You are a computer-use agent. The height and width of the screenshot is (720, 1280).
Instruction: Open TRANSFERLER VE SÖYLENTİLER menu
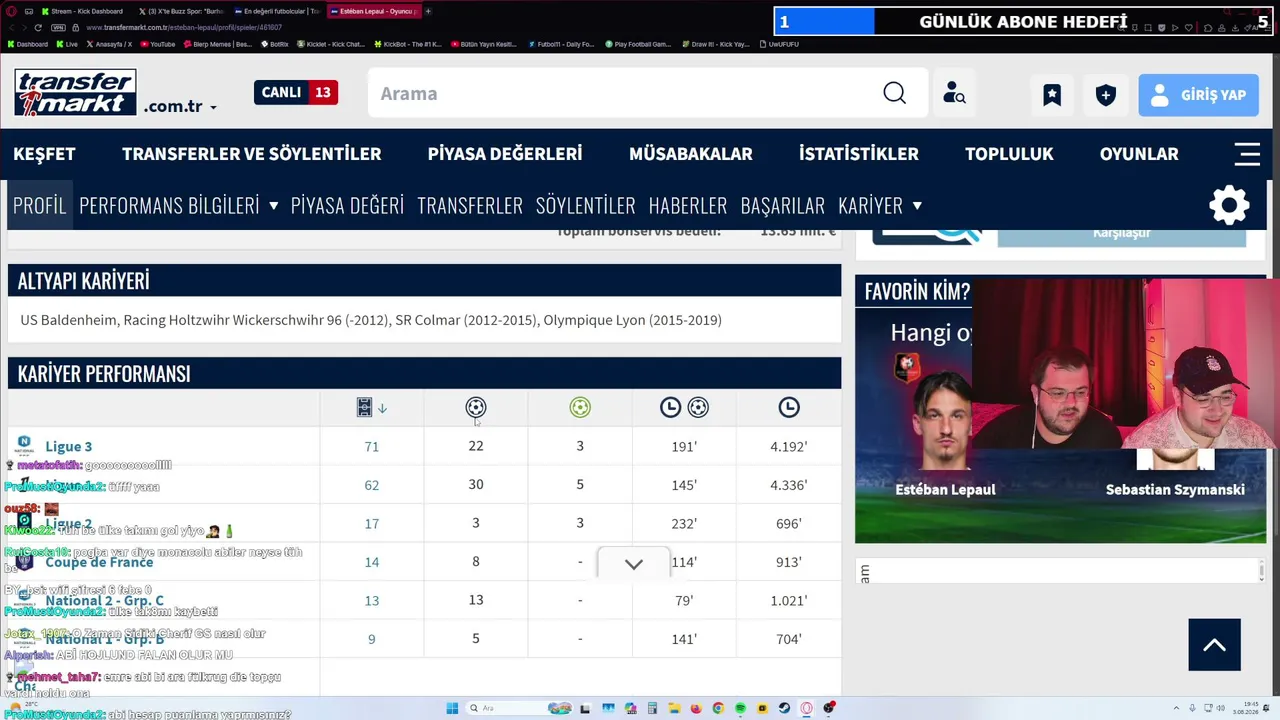[252, 154]
